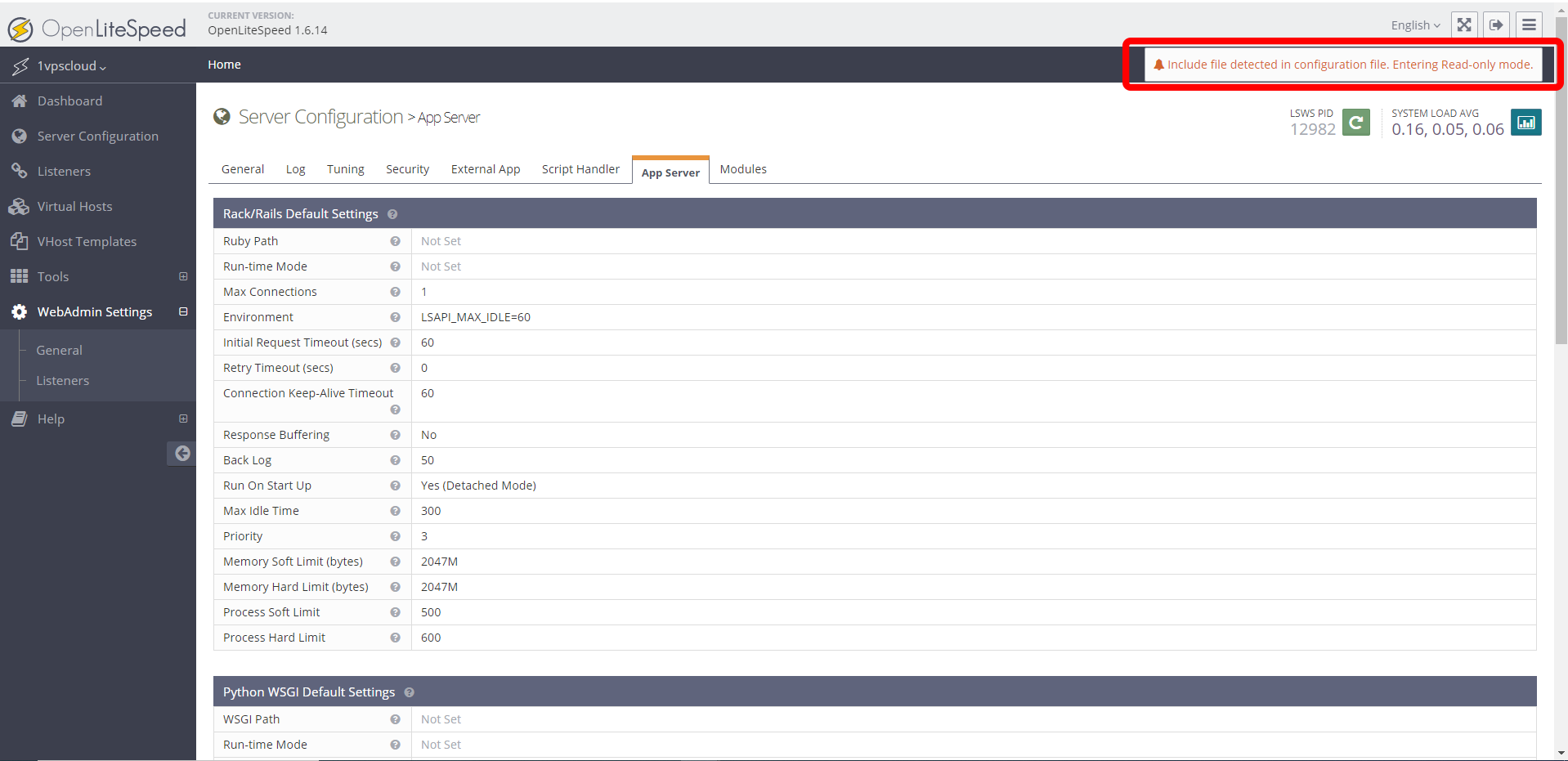Click help icon for Run-time Mode in Rack/Rails
The width and height of the screenshot is (1568, 761).
pyautogui.click(x=395, y=266)
